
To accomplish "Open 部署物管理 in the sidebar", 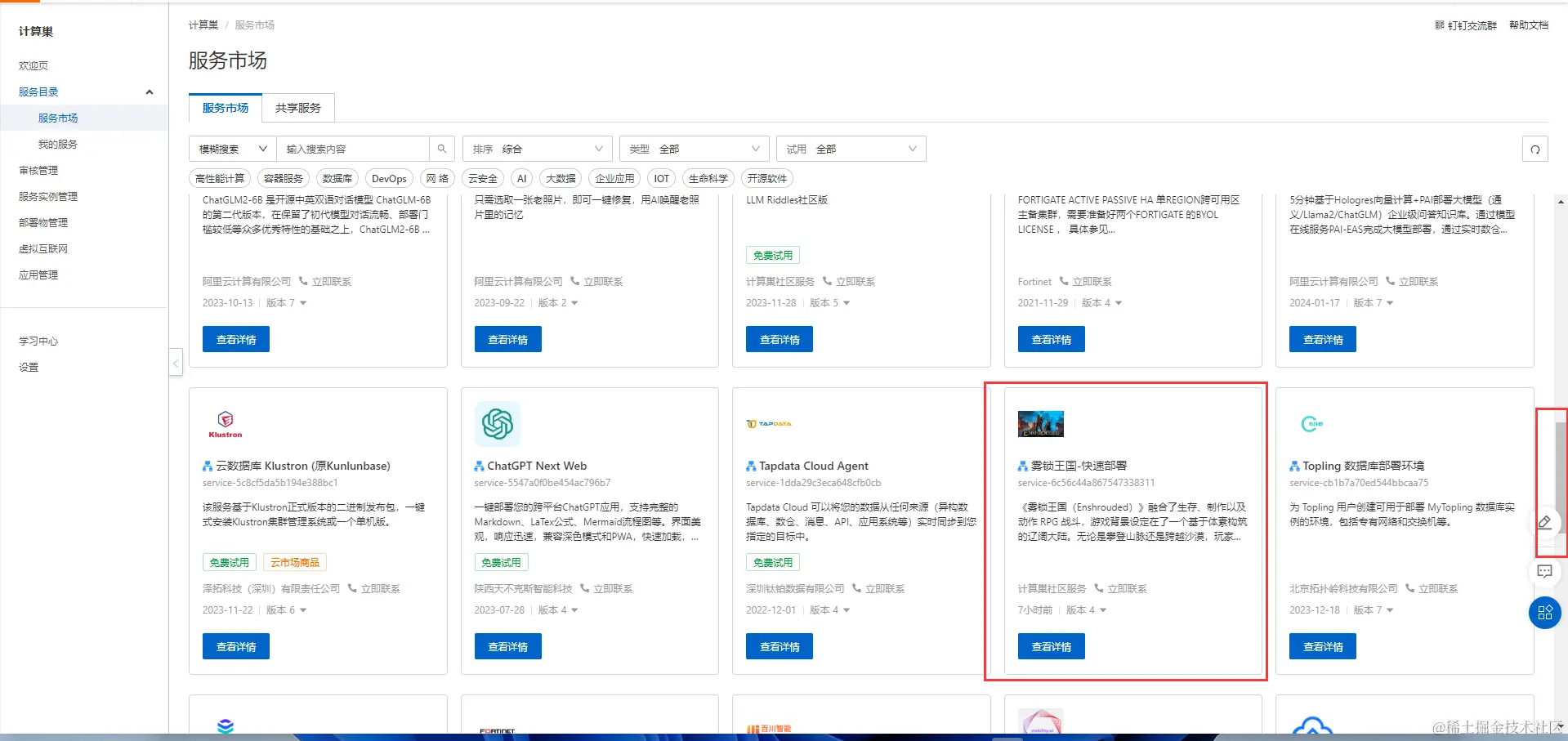I will 43,223.
